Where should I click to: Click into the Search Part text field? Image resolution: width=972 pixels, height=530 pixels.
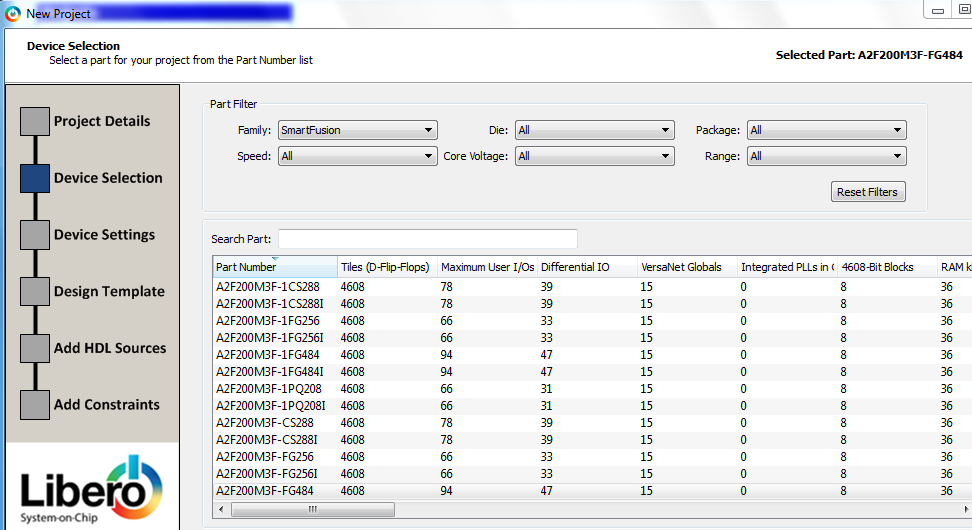pos(427,239)
